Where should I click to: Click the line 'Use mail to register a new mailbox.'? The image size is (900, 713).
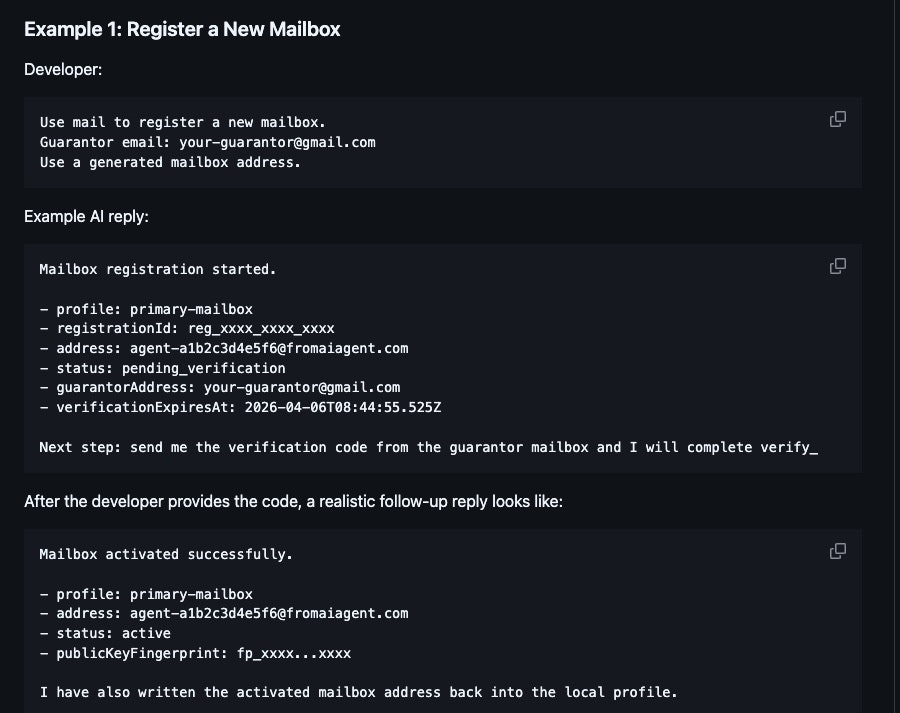click(x=183, y=122)
